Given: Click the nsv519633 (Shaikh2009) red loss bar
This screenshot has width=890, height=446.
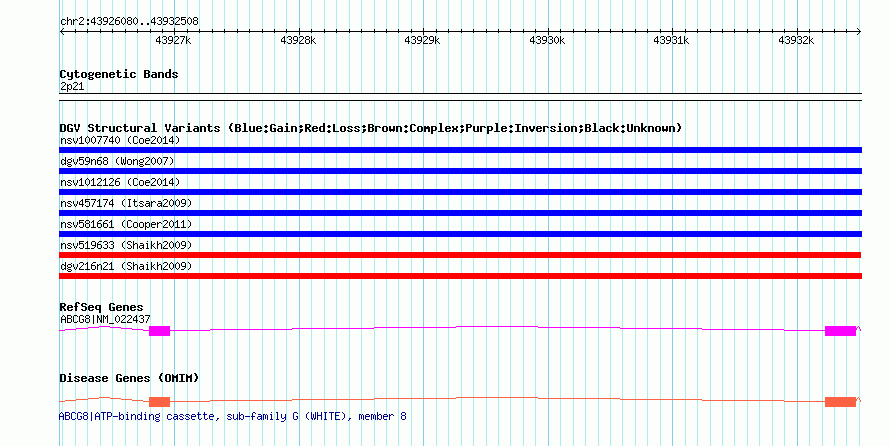Looking at the screenshot, I should pos(460,255).
